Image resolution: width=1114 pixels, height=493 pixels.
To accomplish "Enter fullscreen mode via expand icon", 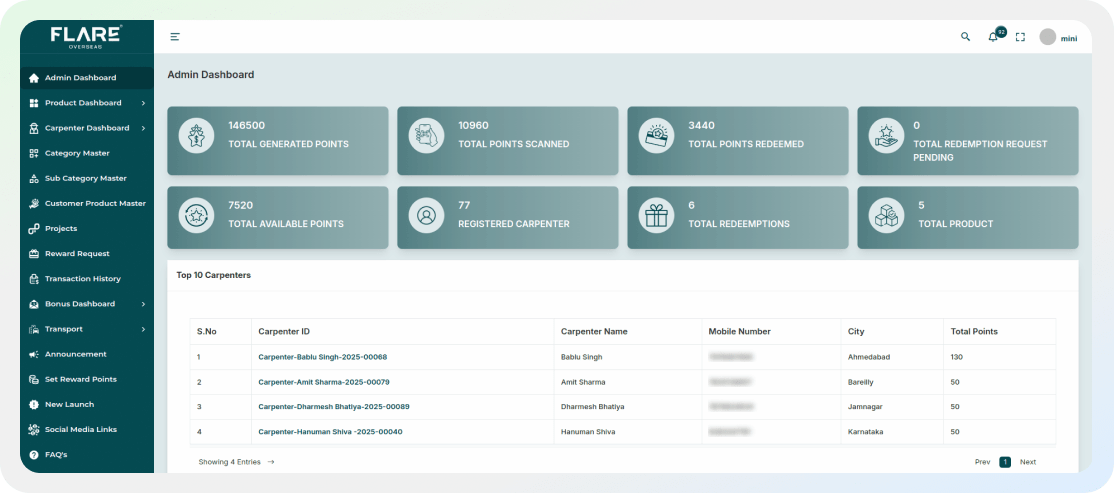I will [1020, 37].
